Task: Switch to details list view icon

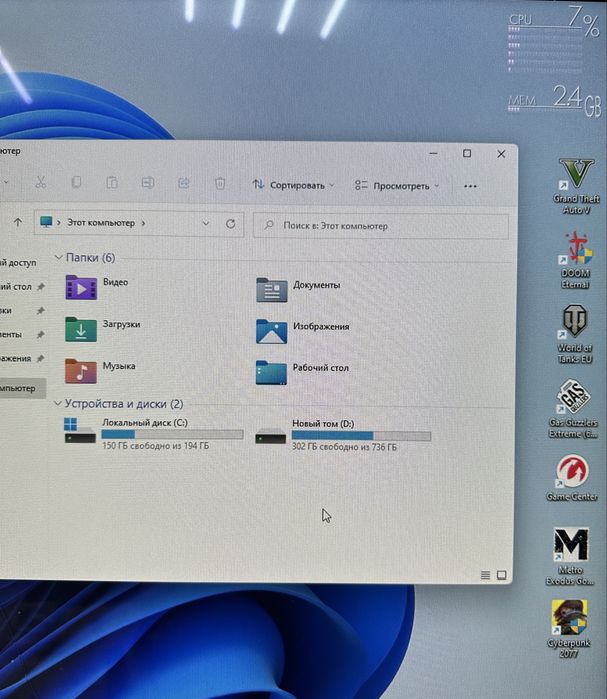Action: (485, 575)
